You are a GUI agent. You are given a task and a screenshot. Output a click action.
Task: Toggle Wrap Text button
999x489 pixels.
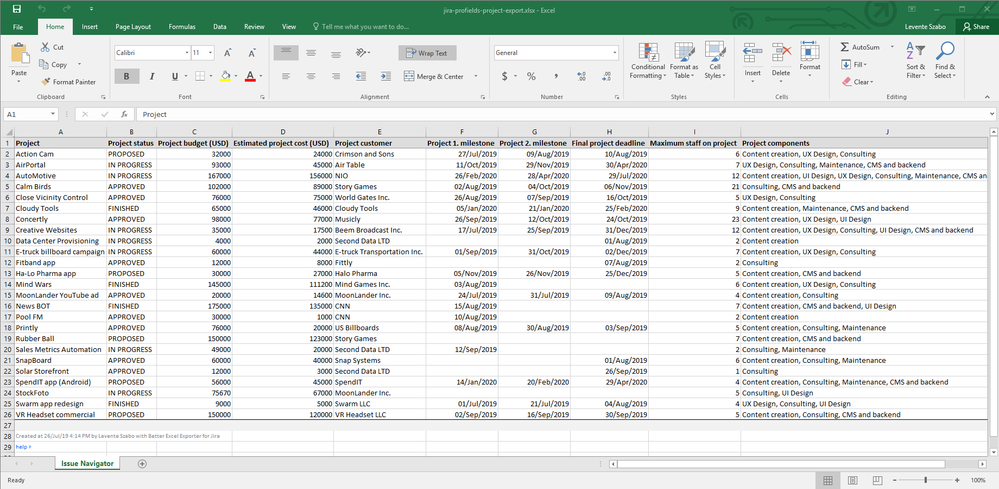(x=428, y=53)
